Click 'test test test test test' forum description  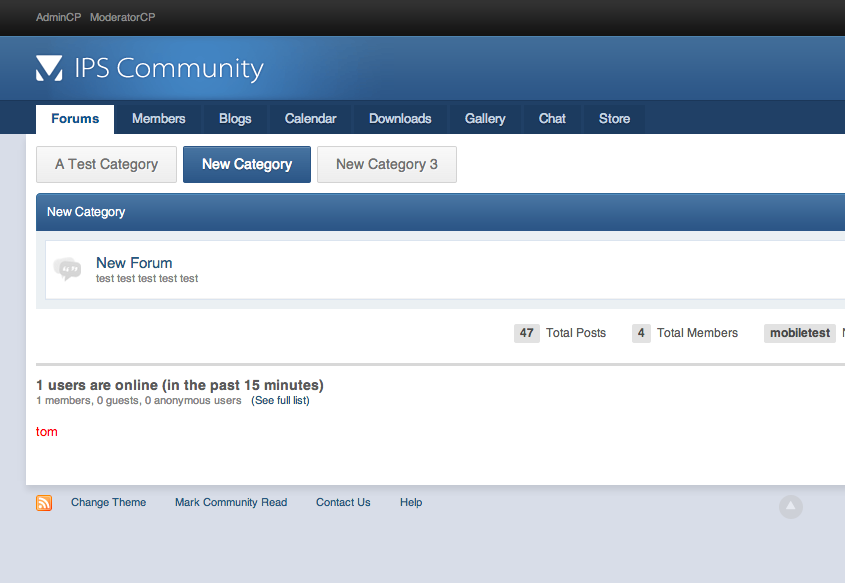point(147,279)
